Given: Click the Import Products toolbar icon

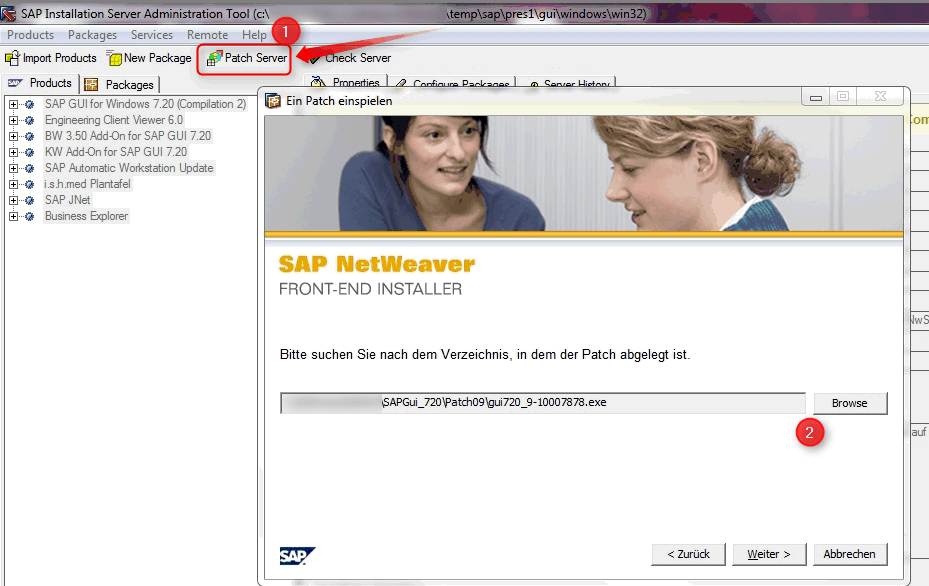Looking at the screenshot, I should (x=12, y=58).
